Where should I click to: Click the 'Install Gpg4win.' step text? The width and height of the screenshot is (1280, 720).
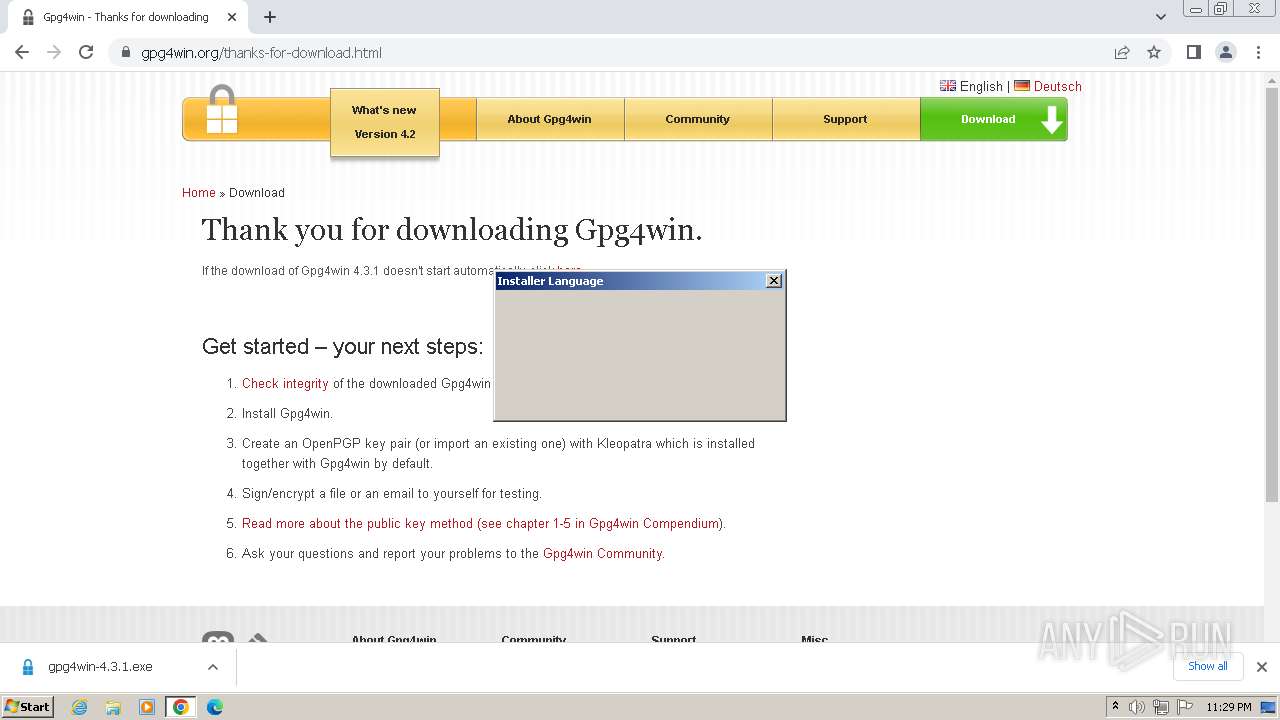coord(287,414)
